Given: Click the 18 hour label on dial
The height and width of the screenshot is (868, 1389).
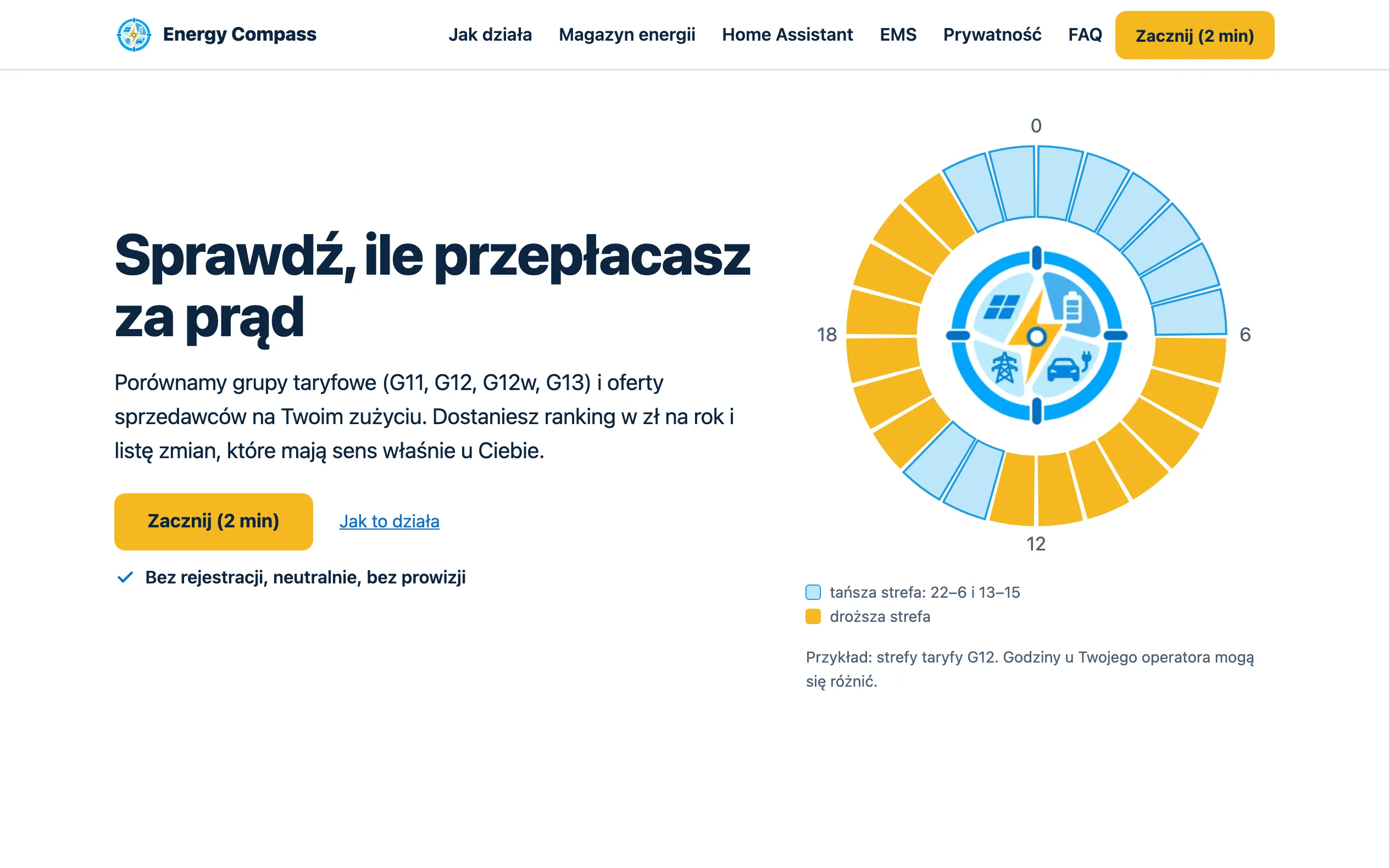Looking at the screenshot, I should coord(827,335).
